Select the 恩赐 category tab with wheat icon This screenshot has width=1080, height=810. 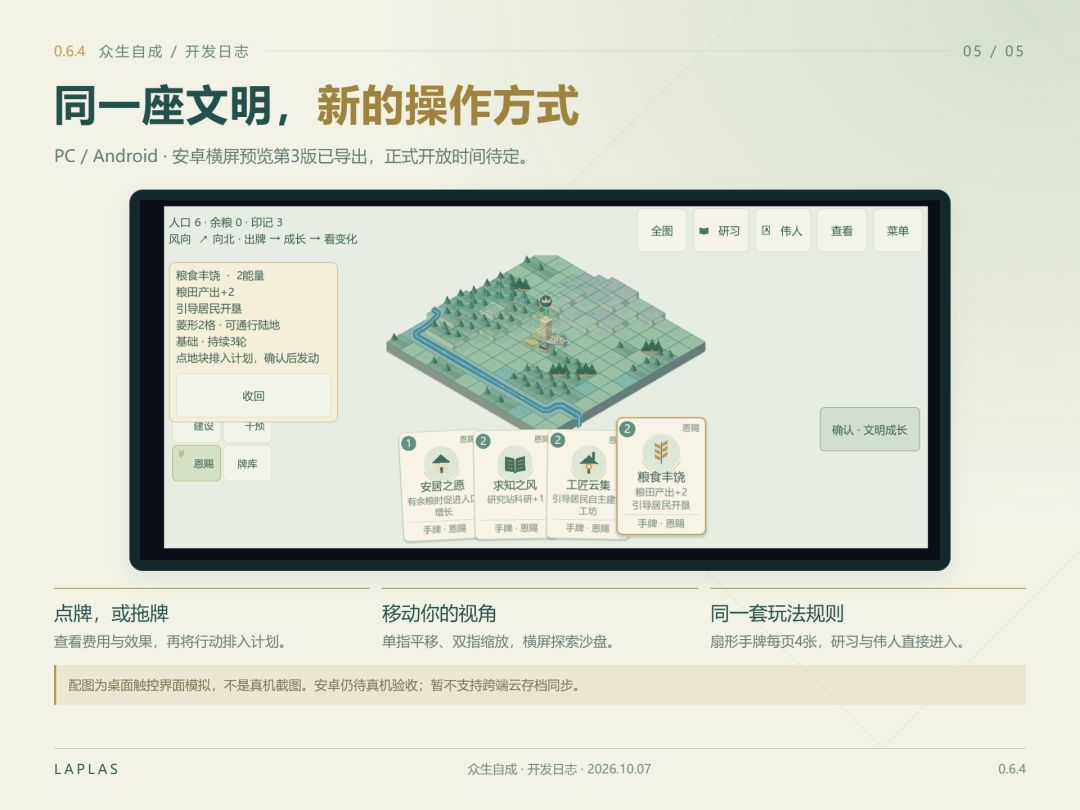tap(196, 464)
